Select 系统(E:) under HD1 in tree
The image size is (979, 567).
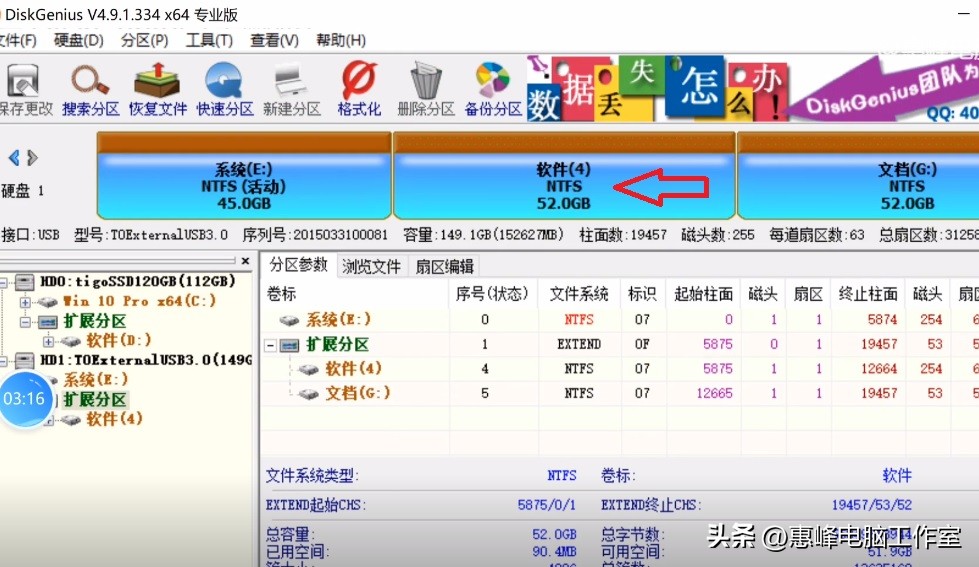pyautogui.click(x=95, y=380)
